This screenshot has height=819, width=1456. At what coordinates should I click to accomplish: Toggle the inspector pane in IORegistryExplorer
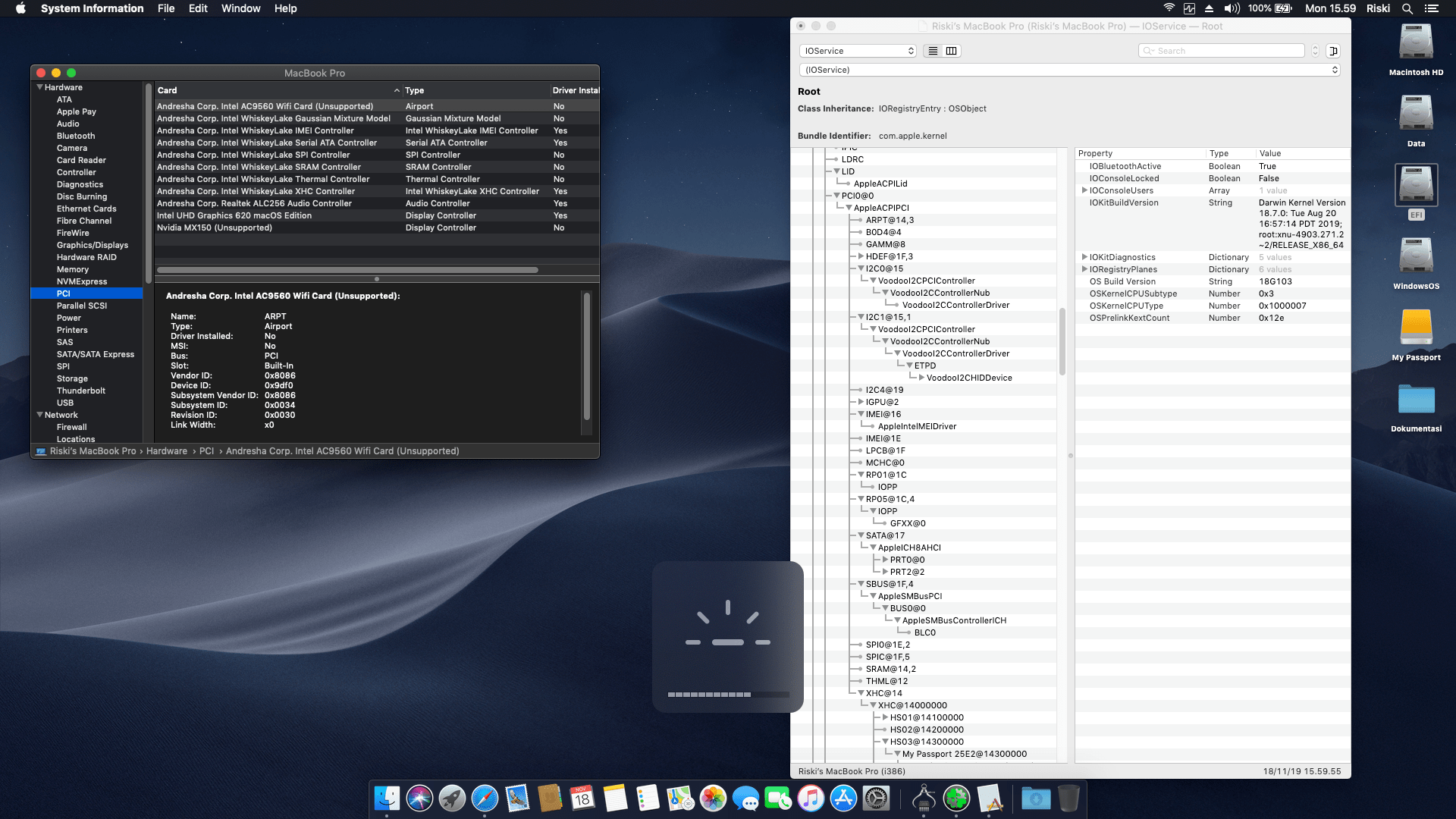(1333, 50)
